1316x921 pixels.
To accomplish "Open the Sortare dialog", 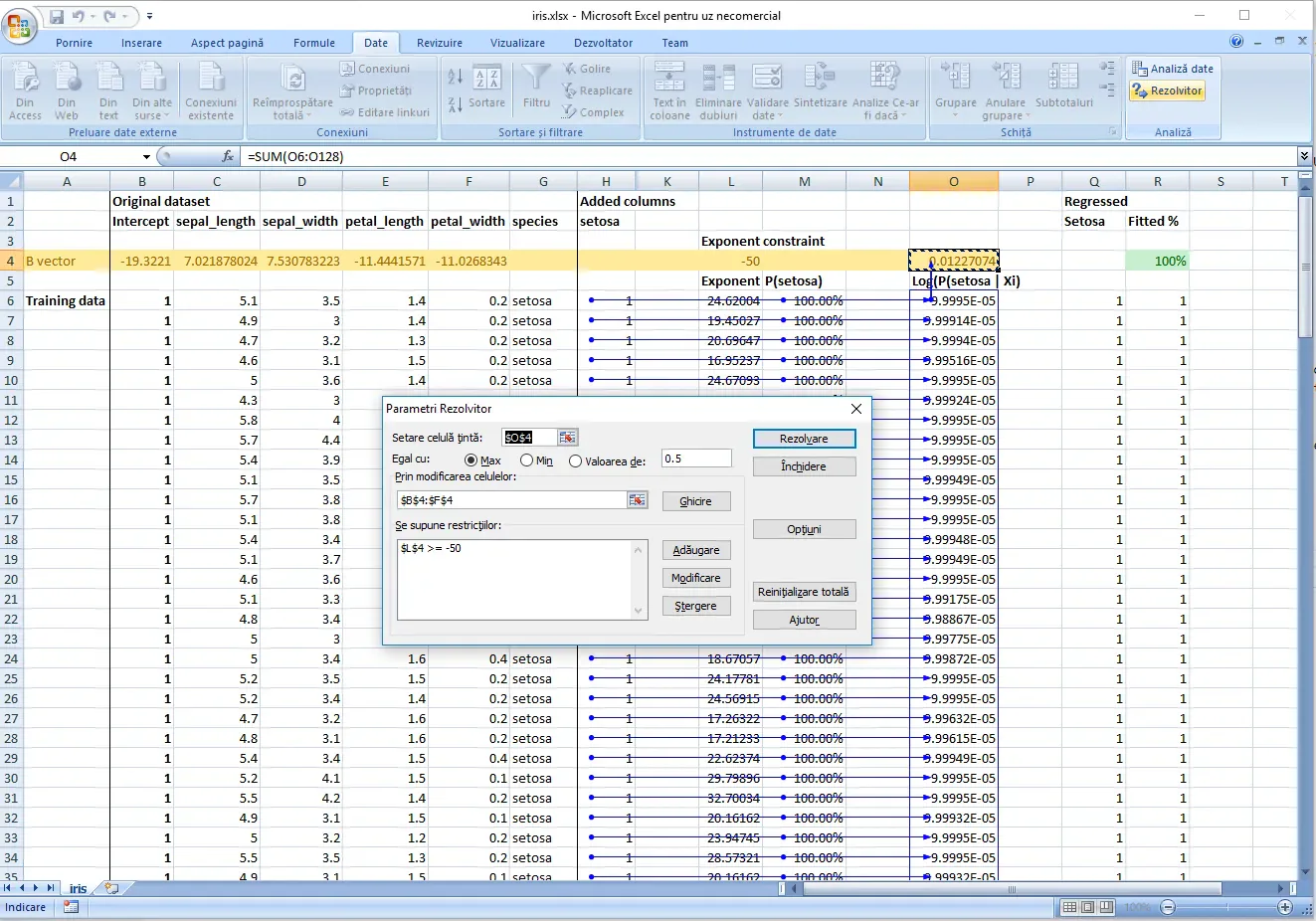I will point(487,86).
